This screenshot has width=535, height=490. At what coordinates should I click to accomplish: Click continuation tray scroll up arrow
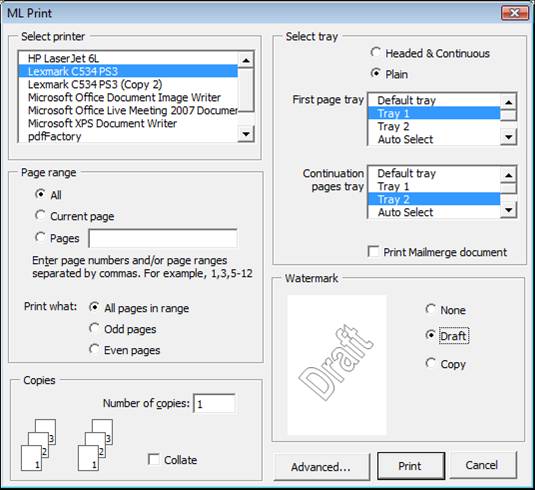point(508,175)
